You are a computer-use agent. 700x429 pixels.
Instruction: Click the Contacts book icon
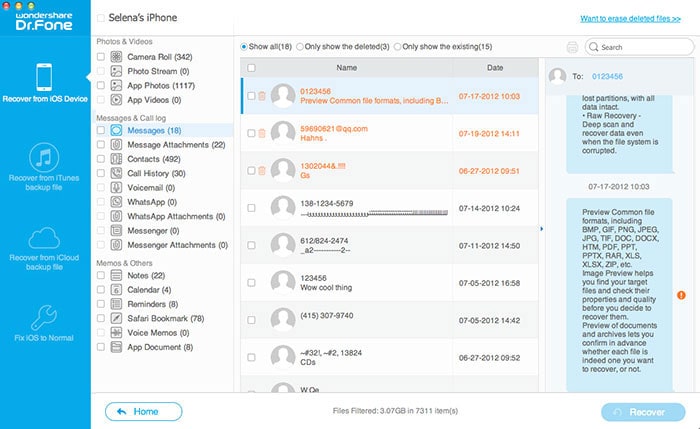[x=116, y=159]
